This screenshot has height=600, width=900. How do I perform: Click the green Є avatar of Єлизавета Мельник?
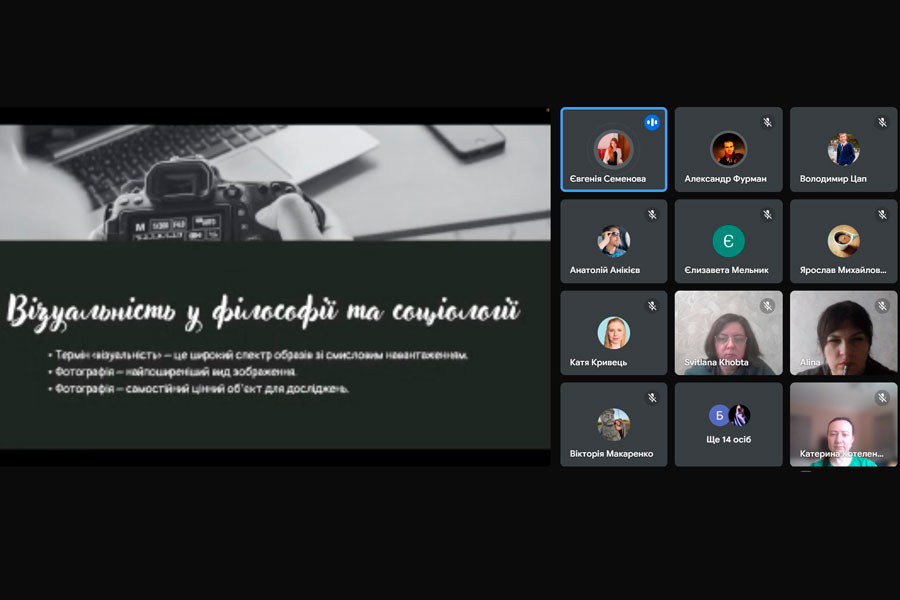[x=728, y=241]
